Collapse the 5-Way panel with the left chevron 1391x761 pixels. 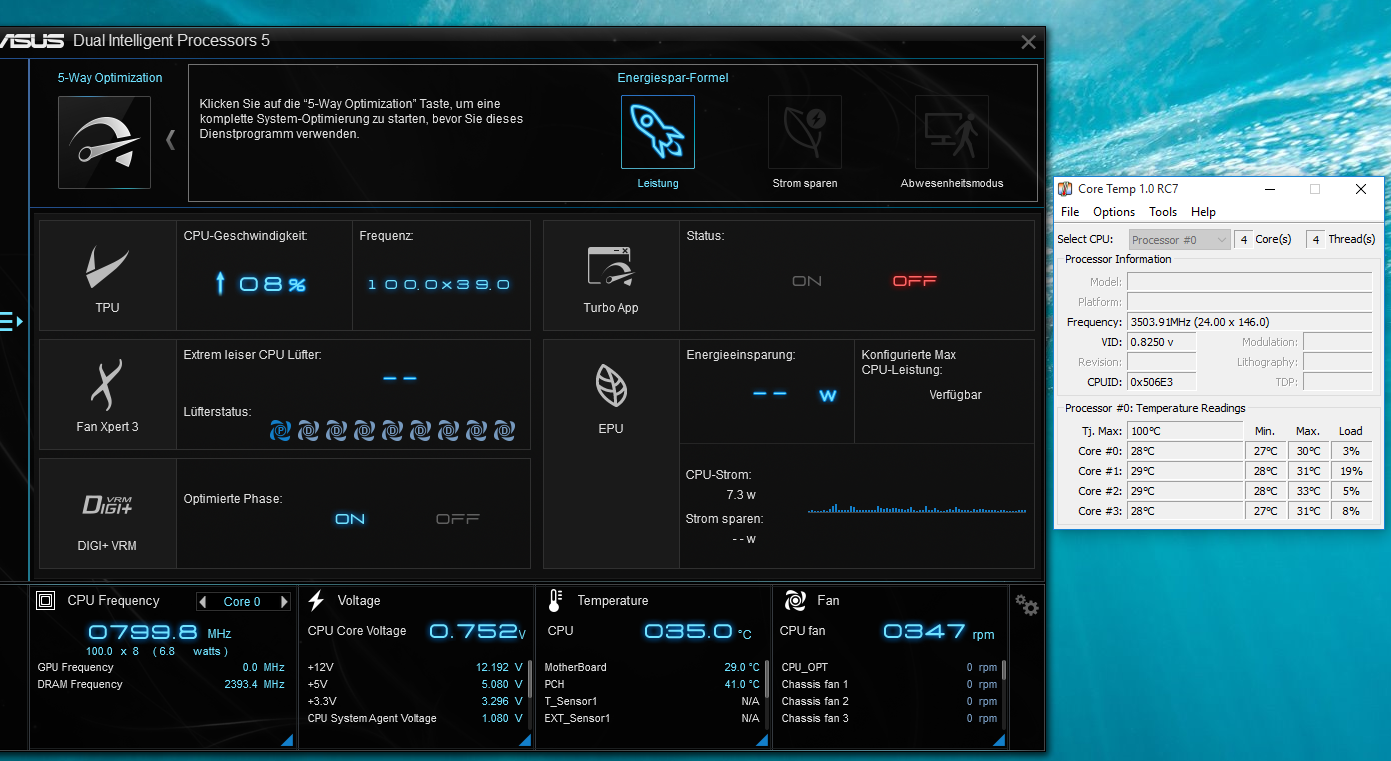tap(170, 140)
